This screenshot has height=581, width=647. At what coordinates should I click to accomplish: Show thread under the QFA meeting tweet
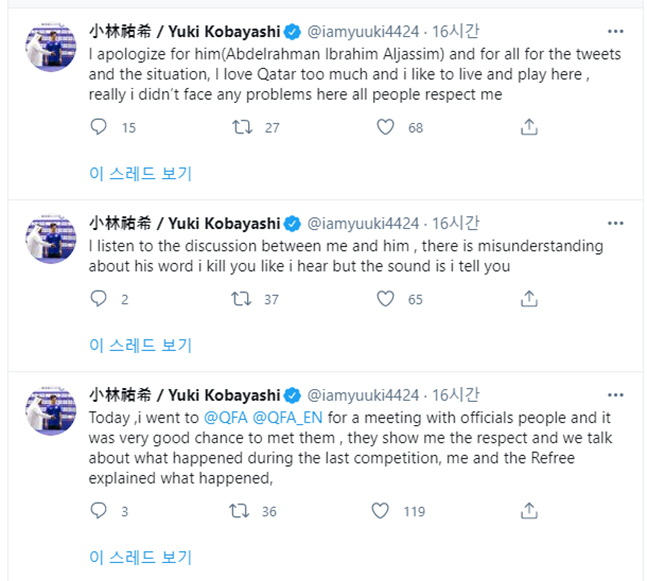click(x=140, y=557)
